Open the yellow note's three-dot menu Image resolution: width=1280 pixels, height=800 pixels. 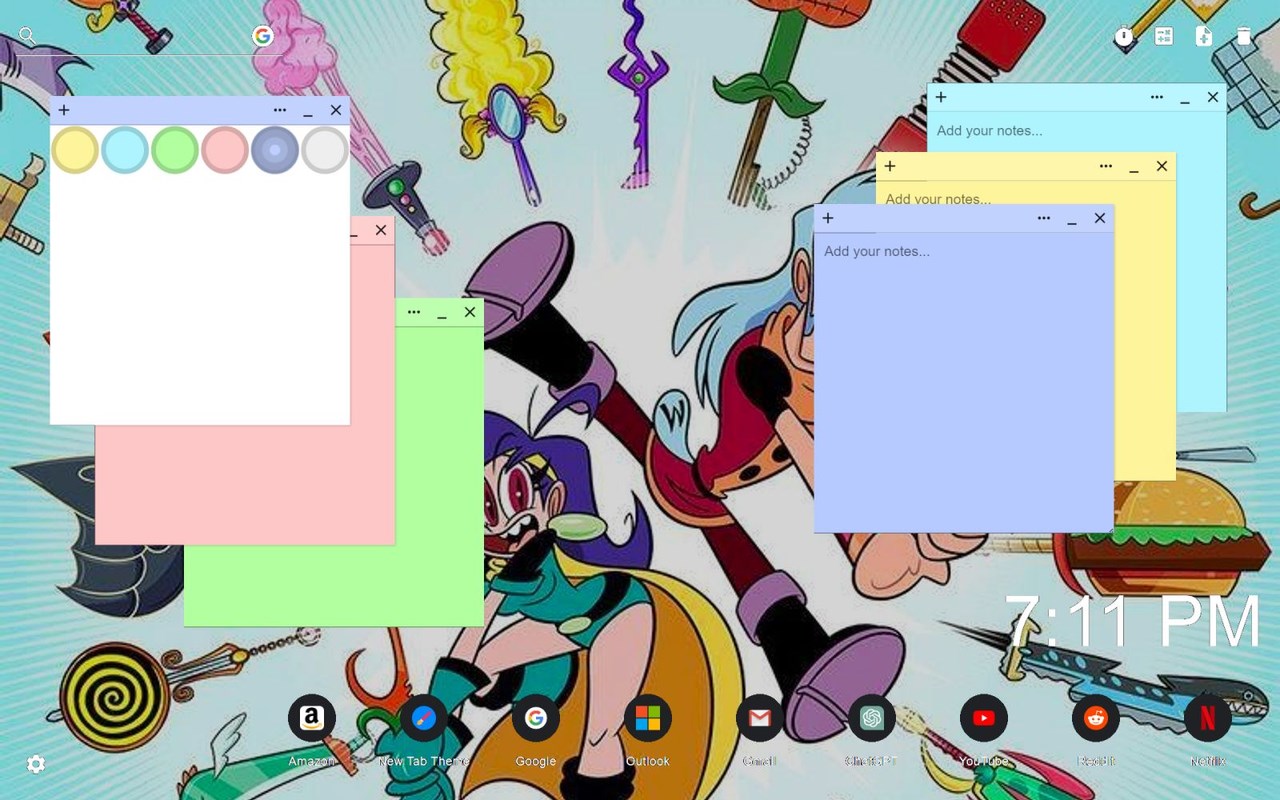1106,166
